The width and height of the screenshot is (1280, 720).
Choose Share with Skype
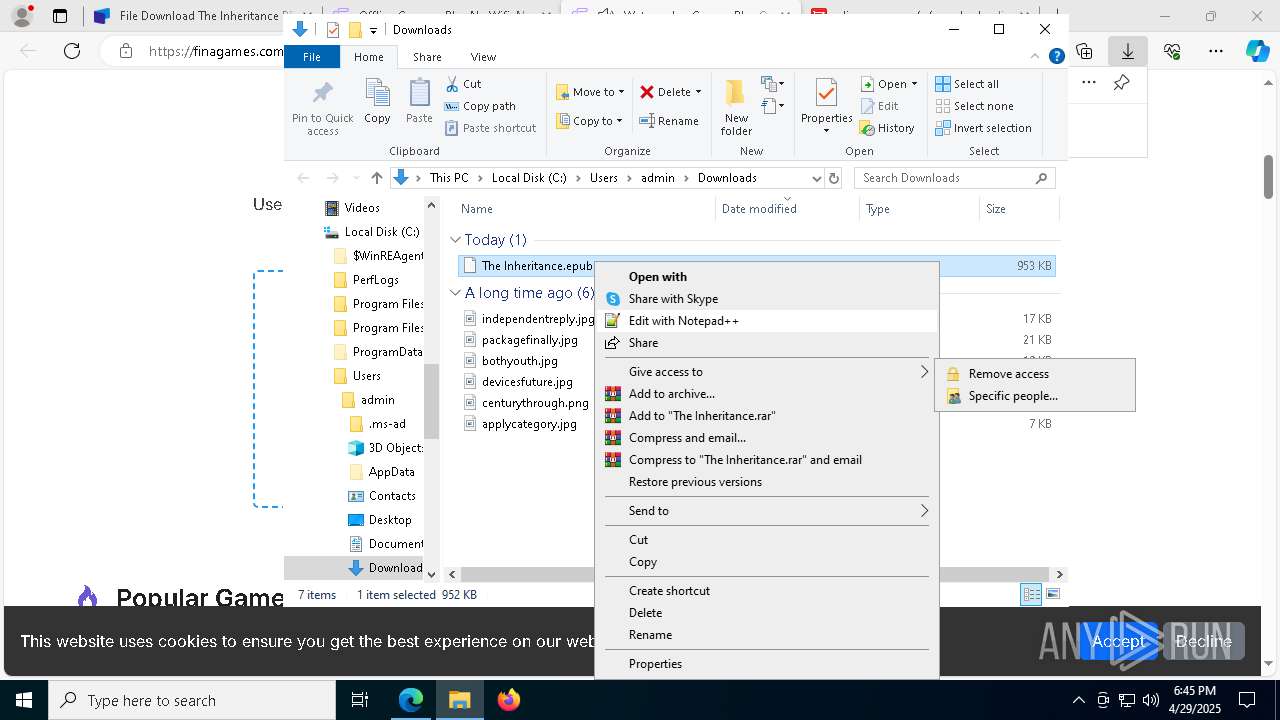[766, 299]
